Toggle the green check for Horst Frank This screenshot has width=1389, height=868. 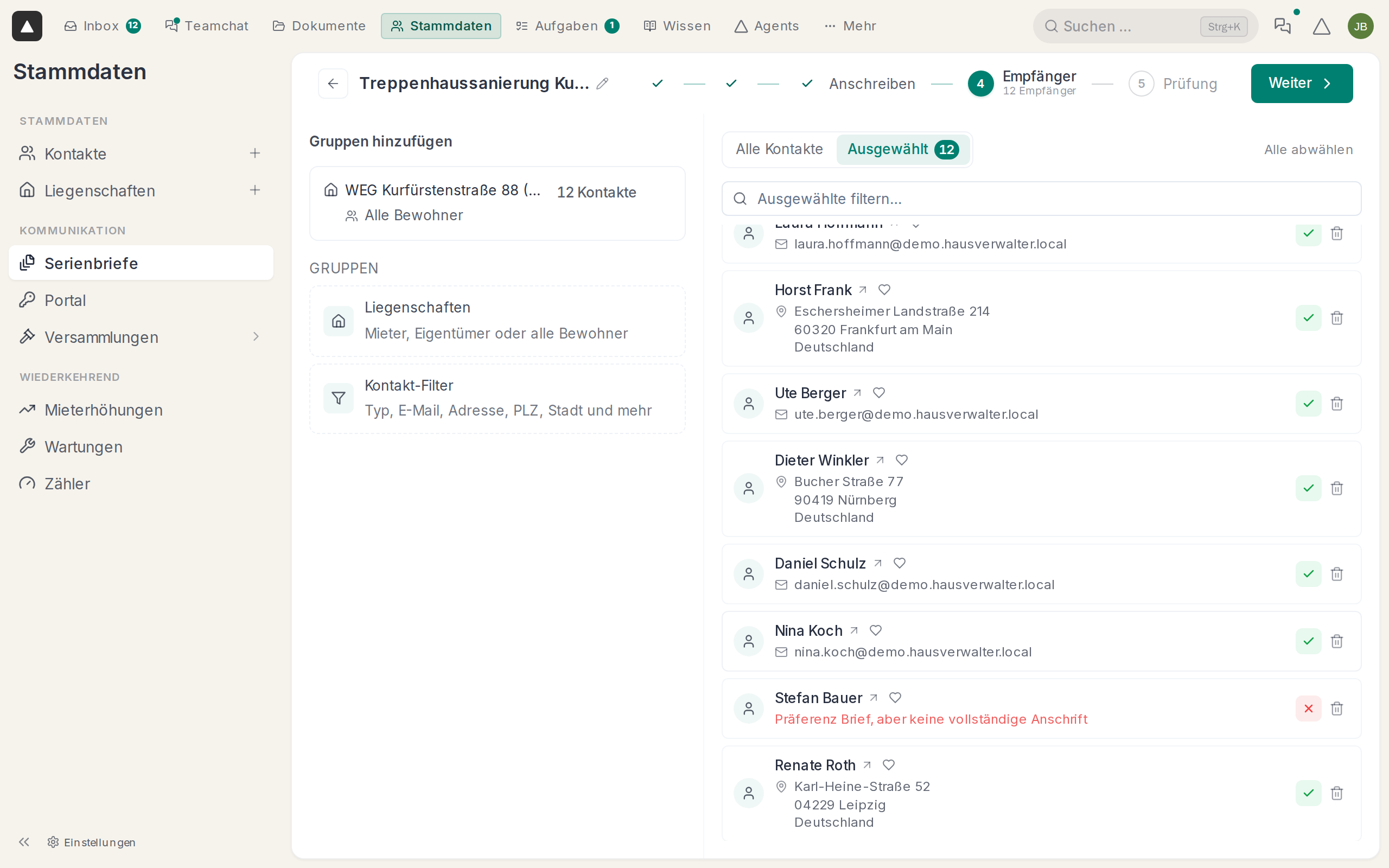click(1308, 318)
